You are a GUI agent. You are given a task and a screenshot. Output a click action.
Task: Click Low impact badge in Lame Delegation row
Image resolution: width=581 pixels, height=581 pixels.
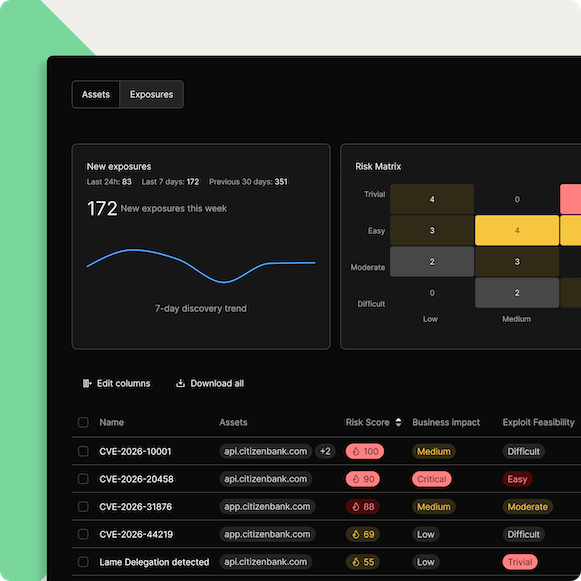tap(425, 562)
